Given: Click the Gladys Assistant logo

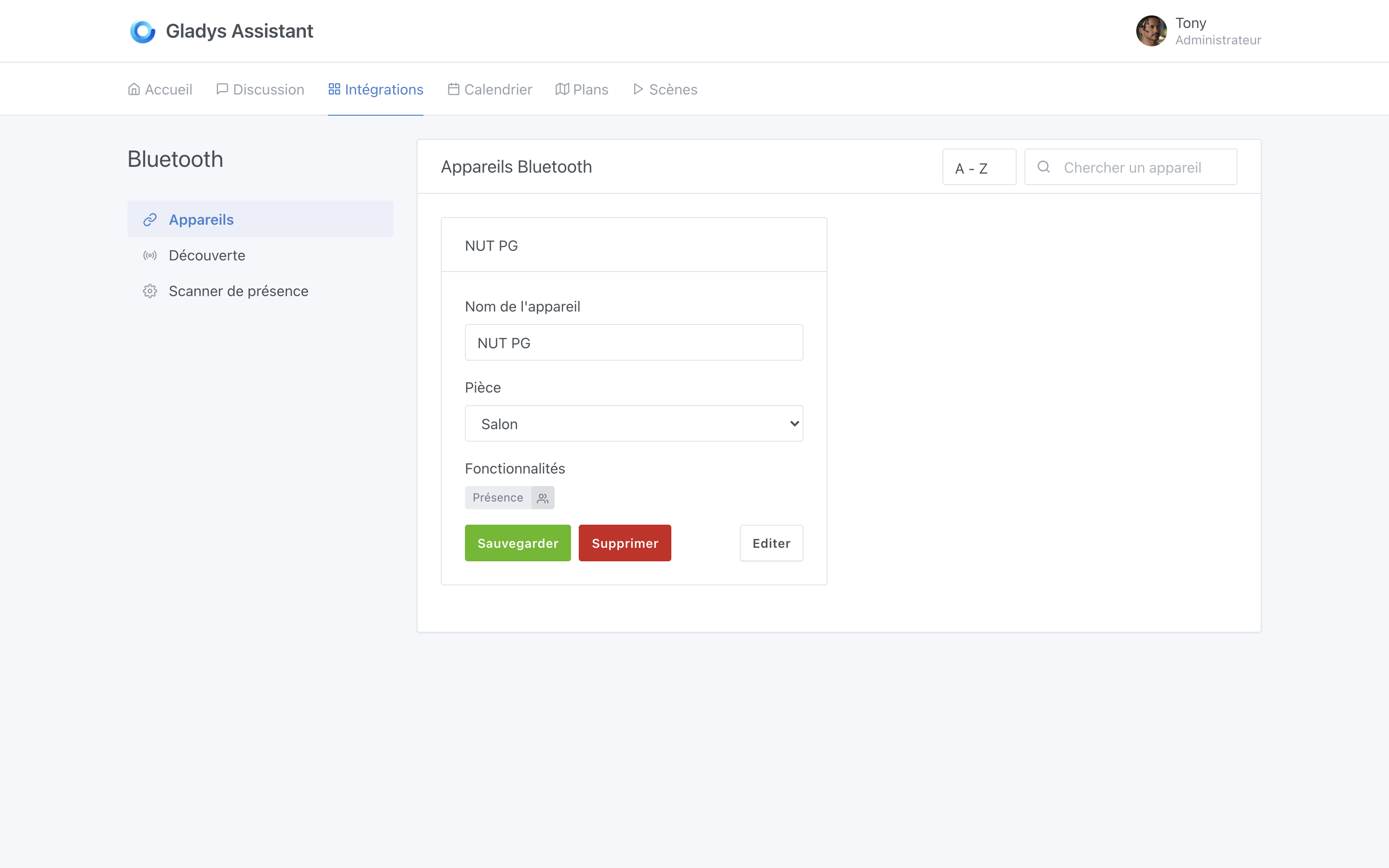Looking at the screenshot, I should click(142, 31).
